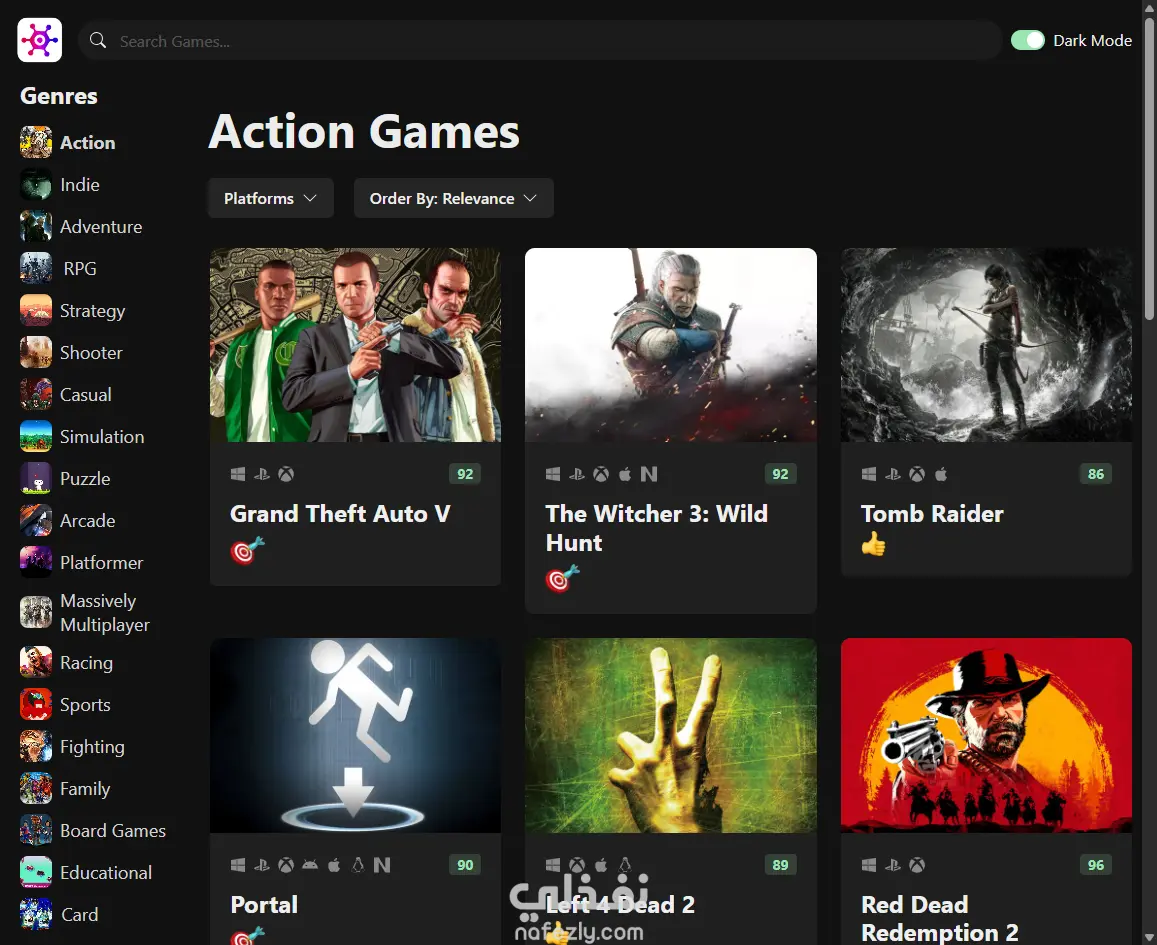
Task: Click the Tomb Raider cover image
Action: coord(987,345)
